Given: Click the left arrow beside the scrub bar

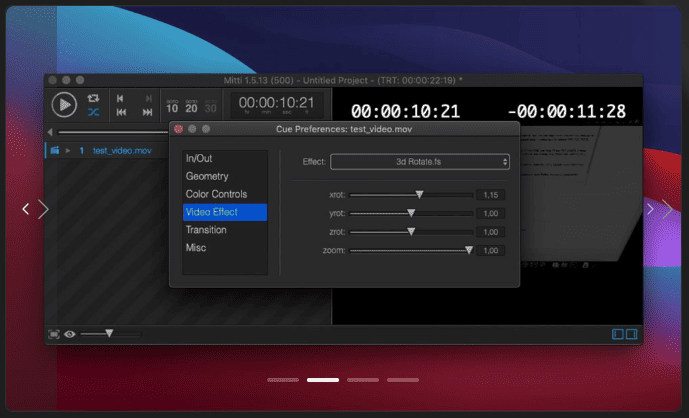Looking at the screenshot, I should 50,132.
